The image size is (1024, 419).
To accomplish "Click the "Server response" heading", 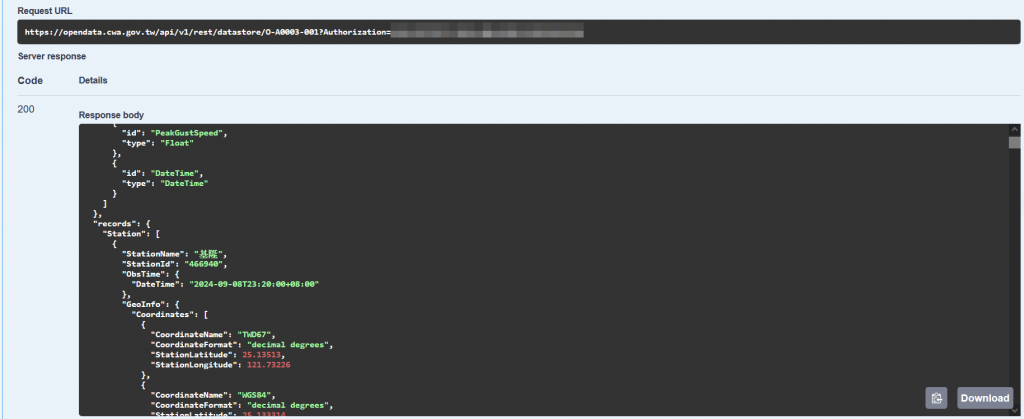I will (52, 56).
